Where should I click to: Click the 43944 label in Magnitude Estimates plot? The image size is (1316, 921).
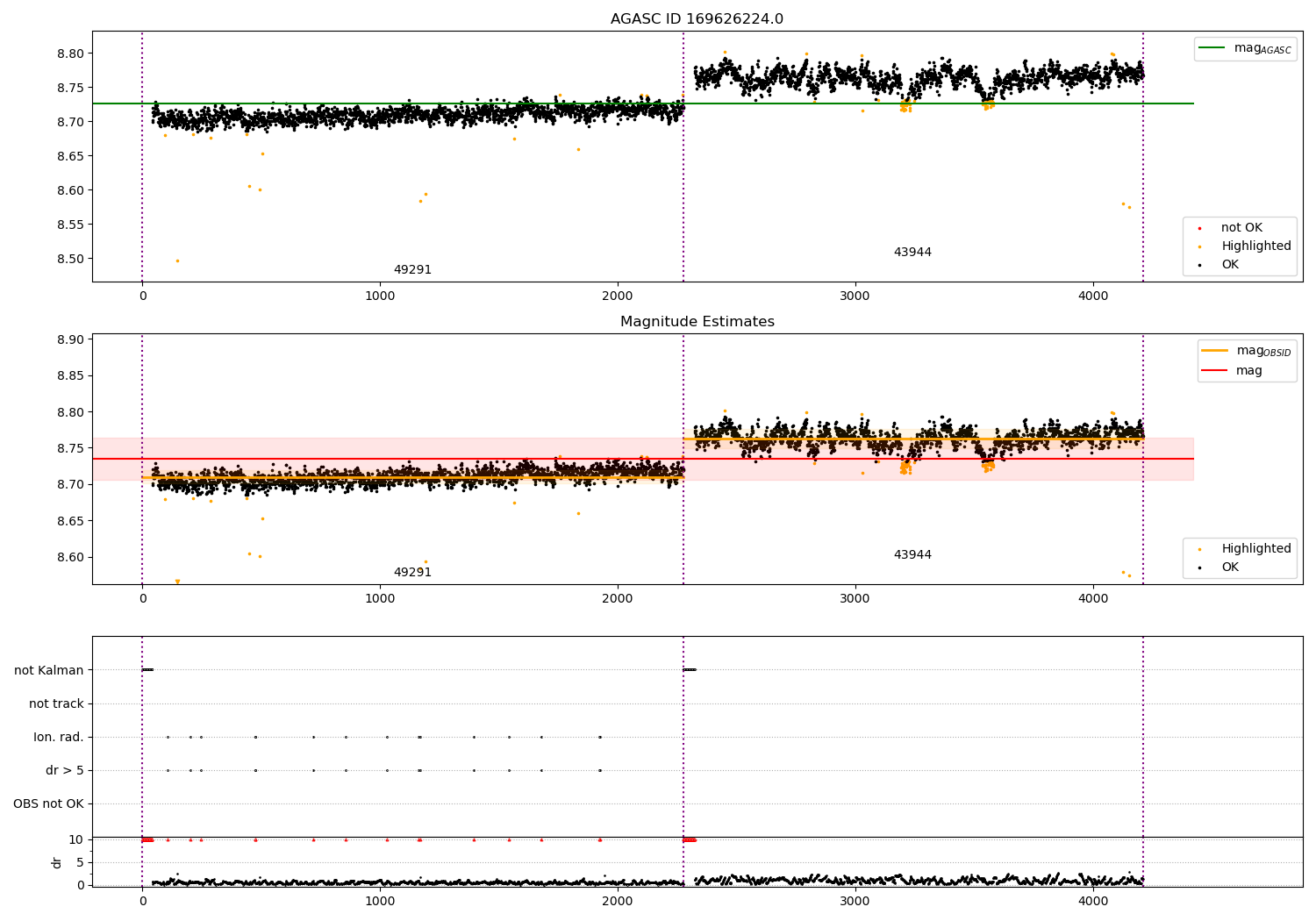[x=912, y=555]
